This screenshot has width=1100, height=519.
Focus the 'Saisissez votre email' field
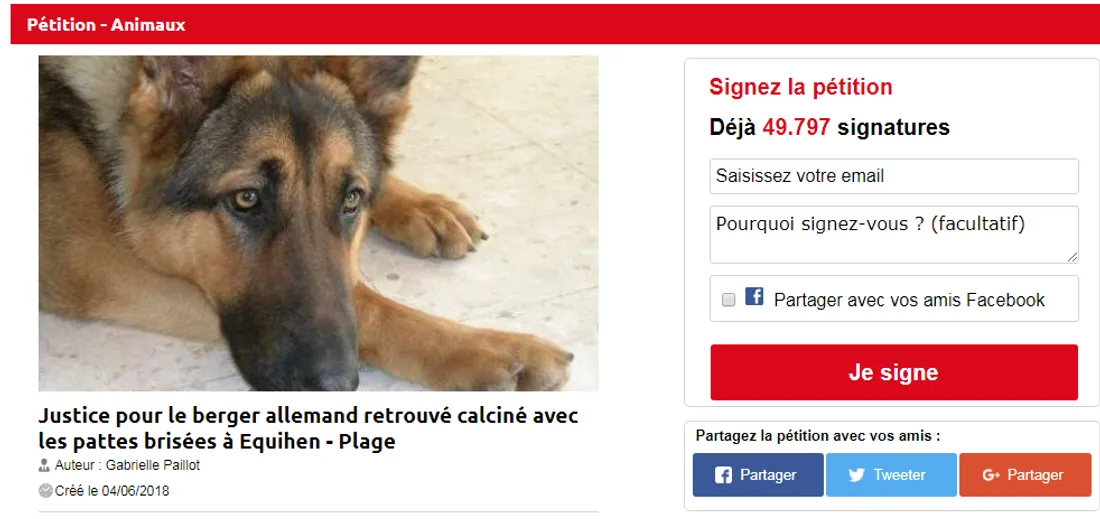894,176
